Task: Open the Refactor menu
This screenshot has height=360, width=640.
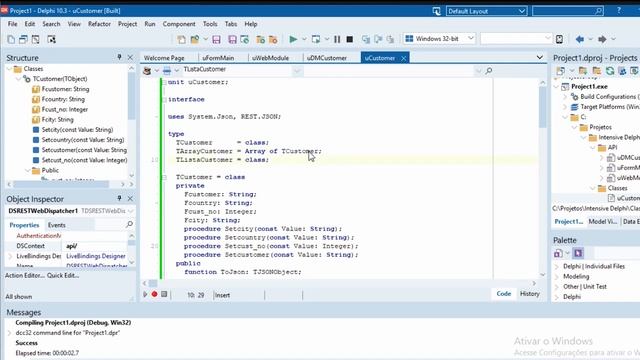Action: tap(99, 24)
